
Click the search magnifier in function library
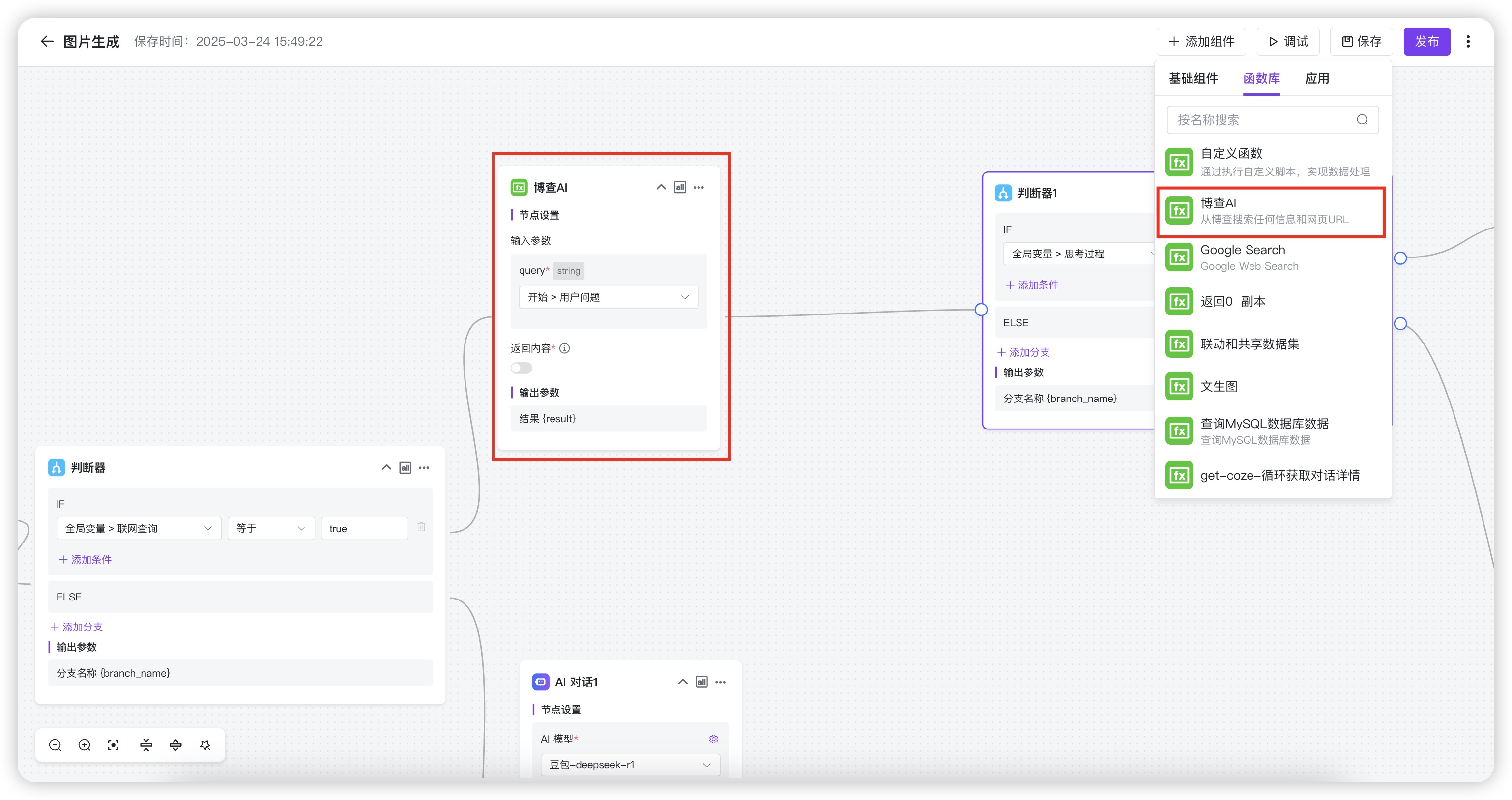pyautogui.click(x=1362, y=120)
